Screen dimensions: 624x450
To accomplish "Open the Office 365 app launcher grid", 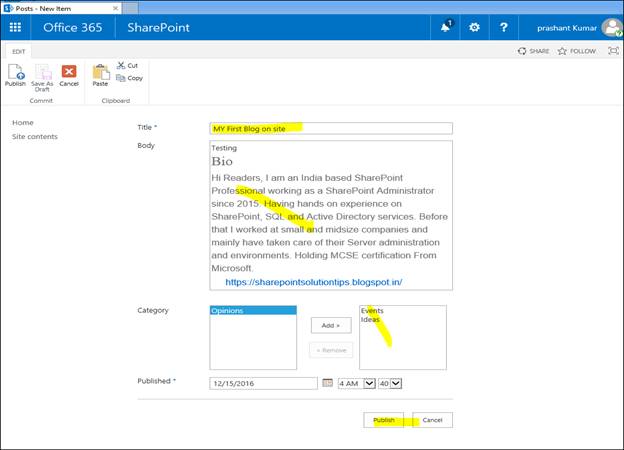I will pos(15,27).
